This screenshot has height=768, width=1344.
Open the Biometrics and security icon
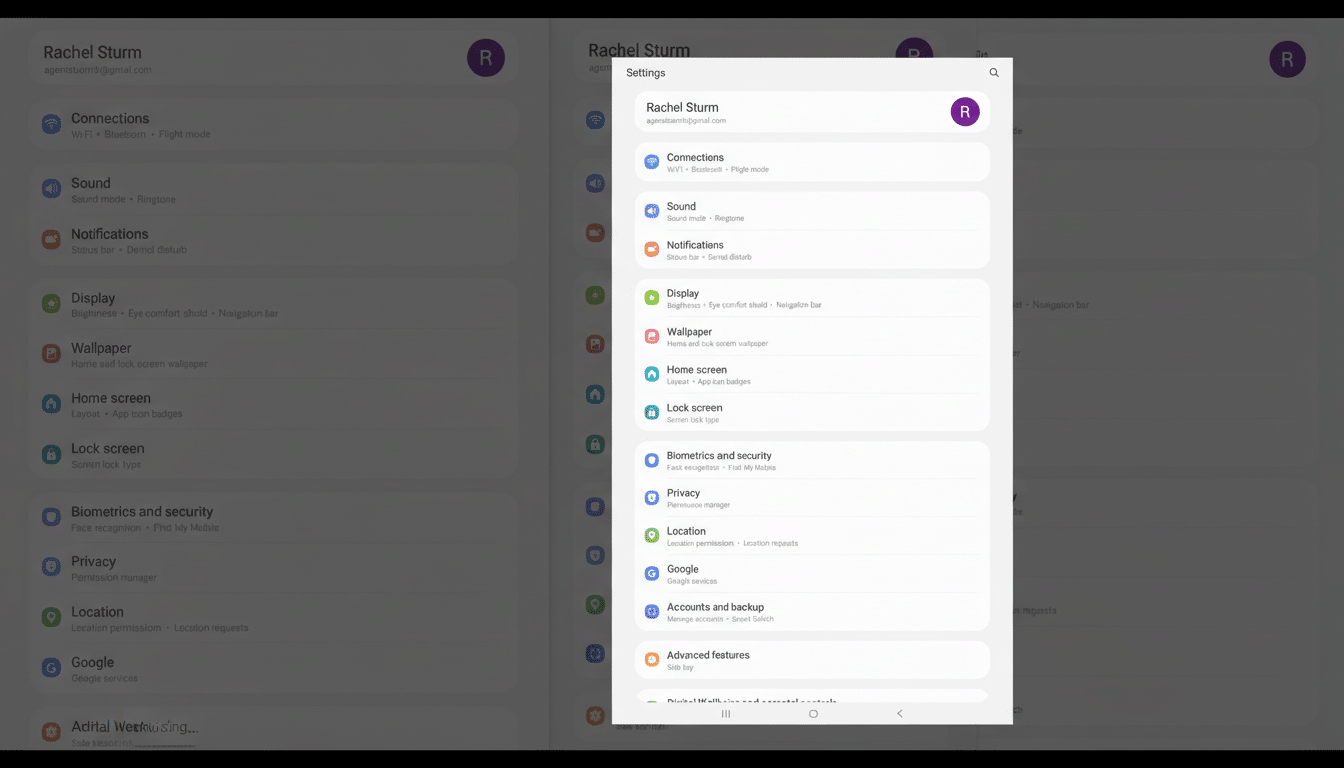[650, 460]
